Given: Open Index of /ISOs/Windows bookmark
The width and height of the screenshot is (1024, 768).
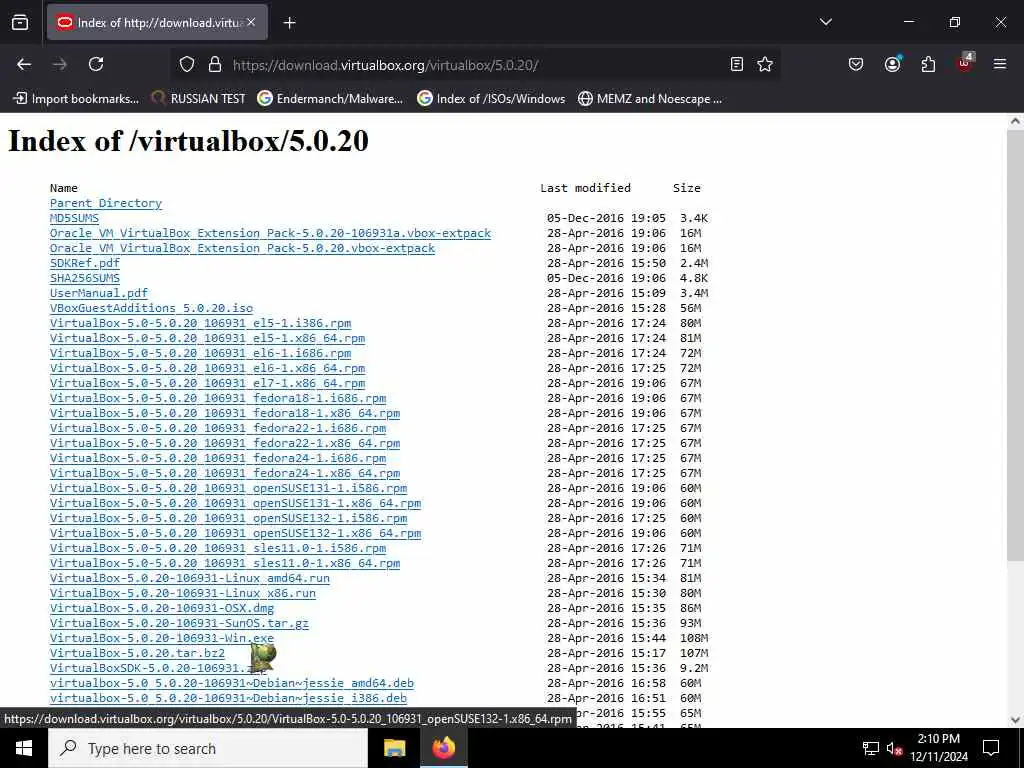Looking at the screenshot, I should pos(491,99).
